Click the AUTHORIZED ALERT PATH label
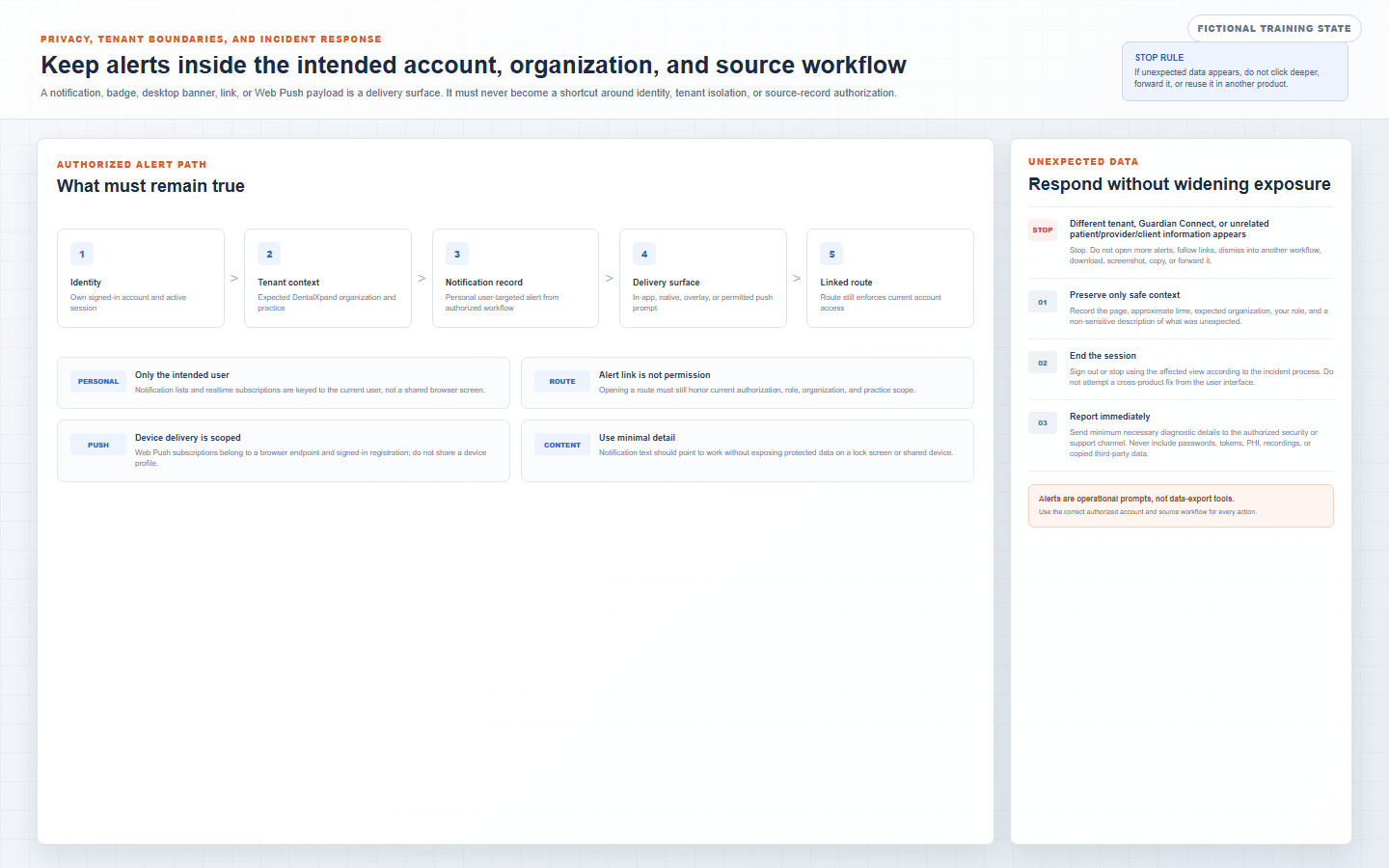Screen dimensions: 1389x868 (131, 165)
